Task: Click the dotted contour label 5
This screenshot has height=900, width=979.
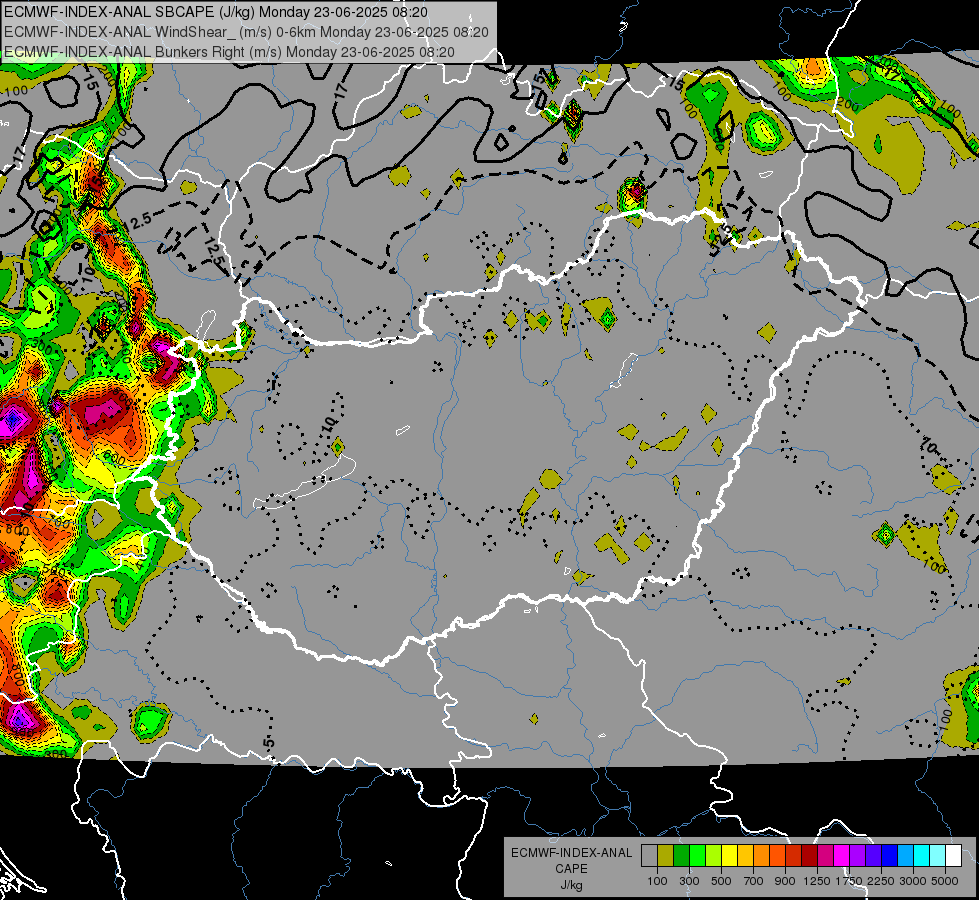Action: pos(269,742)
